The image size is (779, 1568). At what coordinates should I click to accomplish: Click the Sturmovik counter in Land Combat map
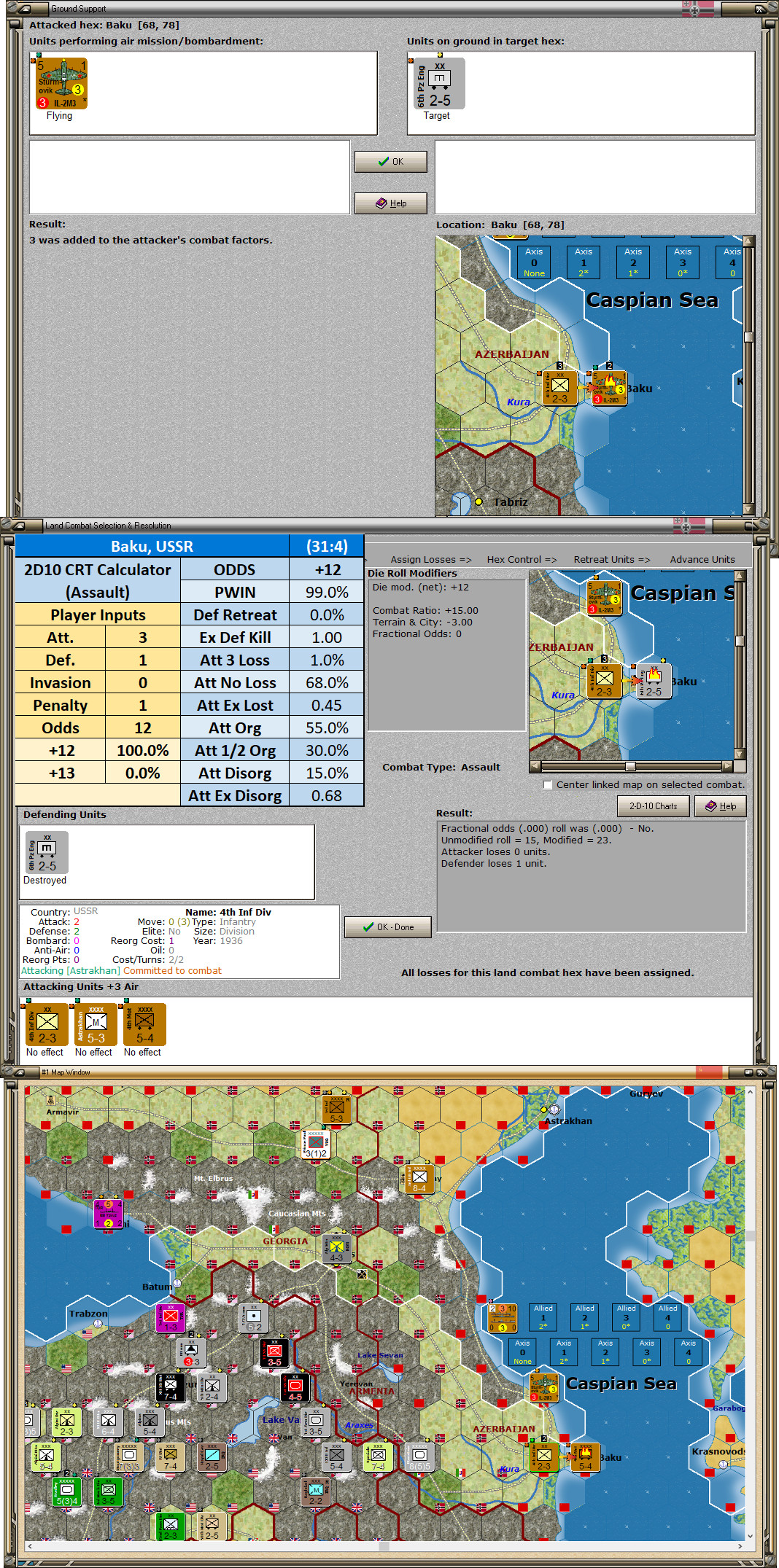pos(604,598)
